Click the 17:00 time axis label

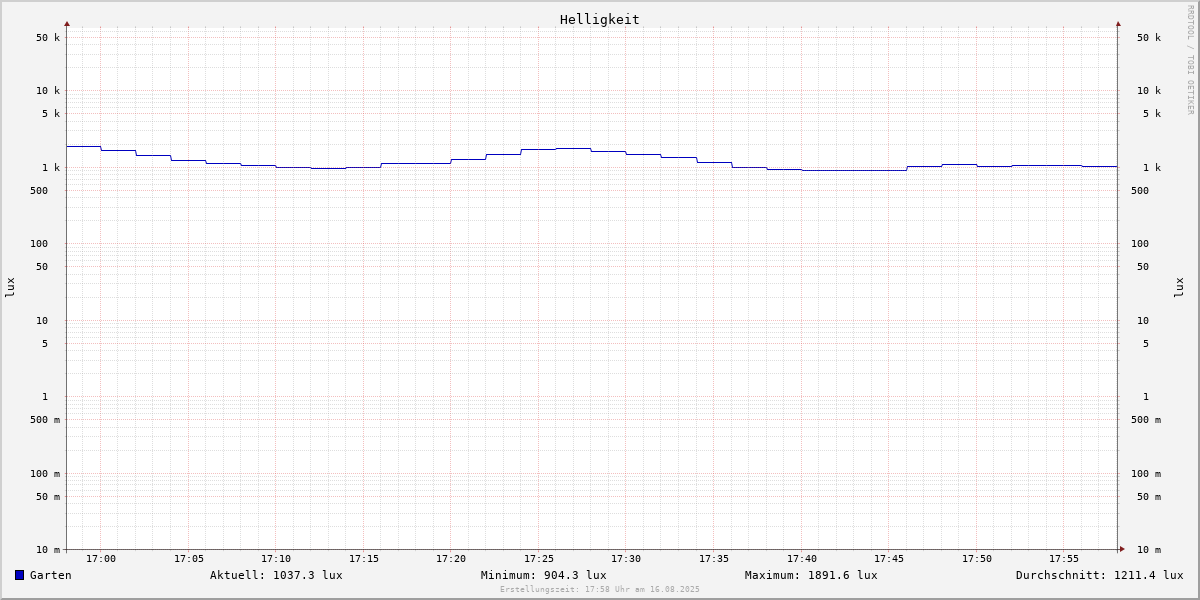pos(101,559)
